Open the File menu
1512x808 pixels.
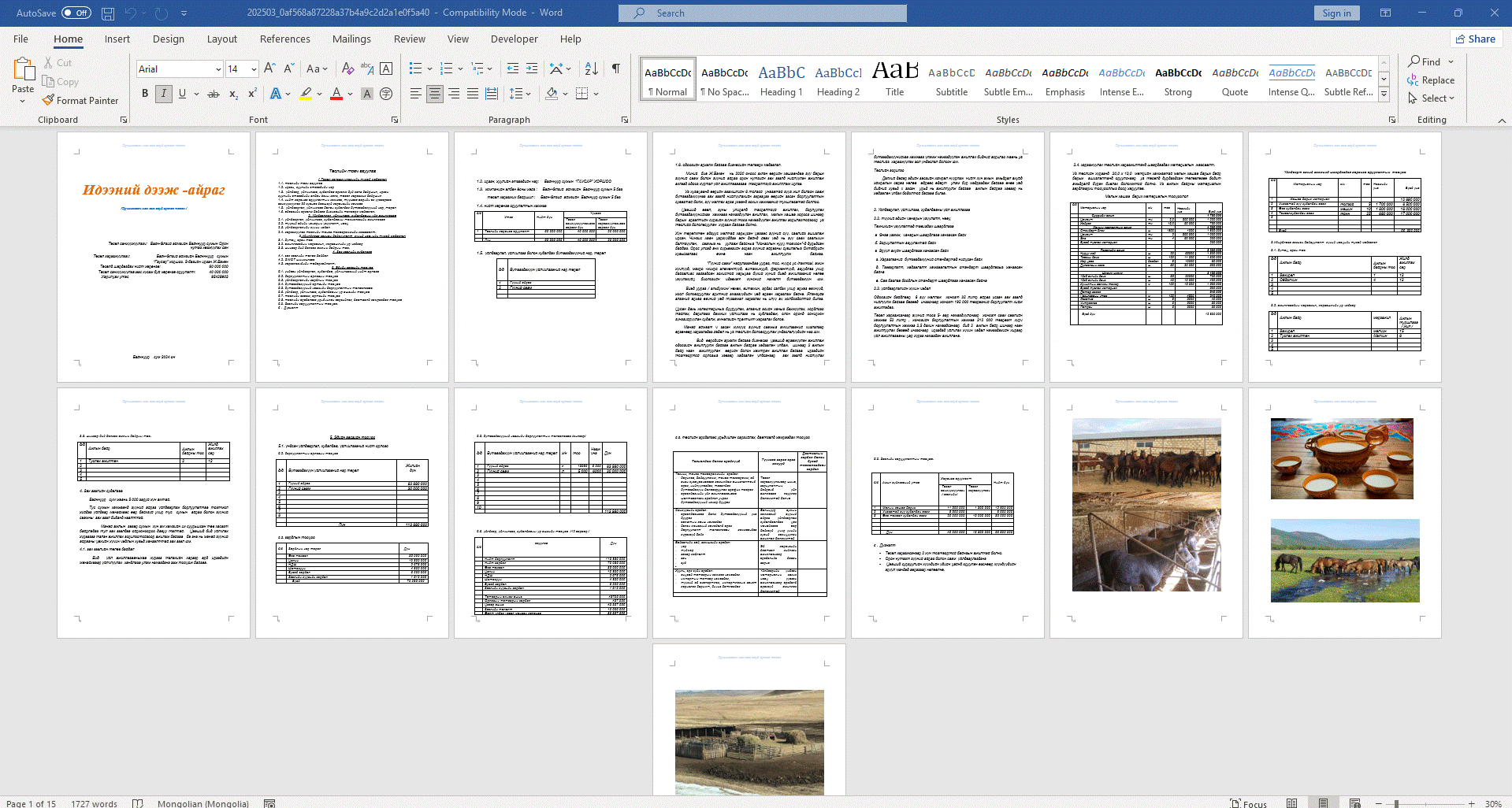[20, 39]
